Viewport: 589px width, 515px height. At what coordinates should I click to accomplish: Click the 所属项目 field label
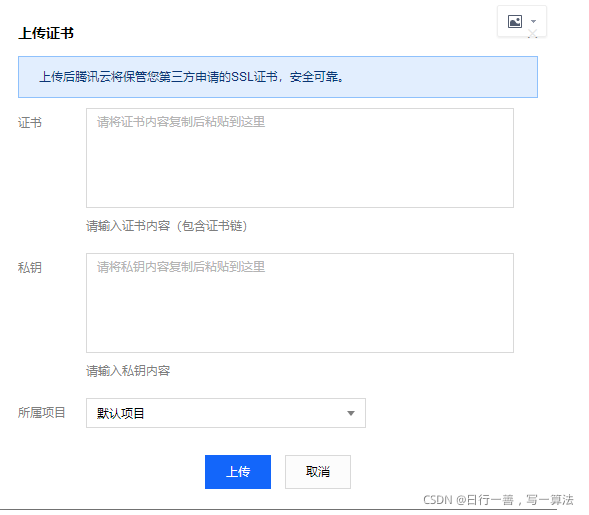(42, 412)
